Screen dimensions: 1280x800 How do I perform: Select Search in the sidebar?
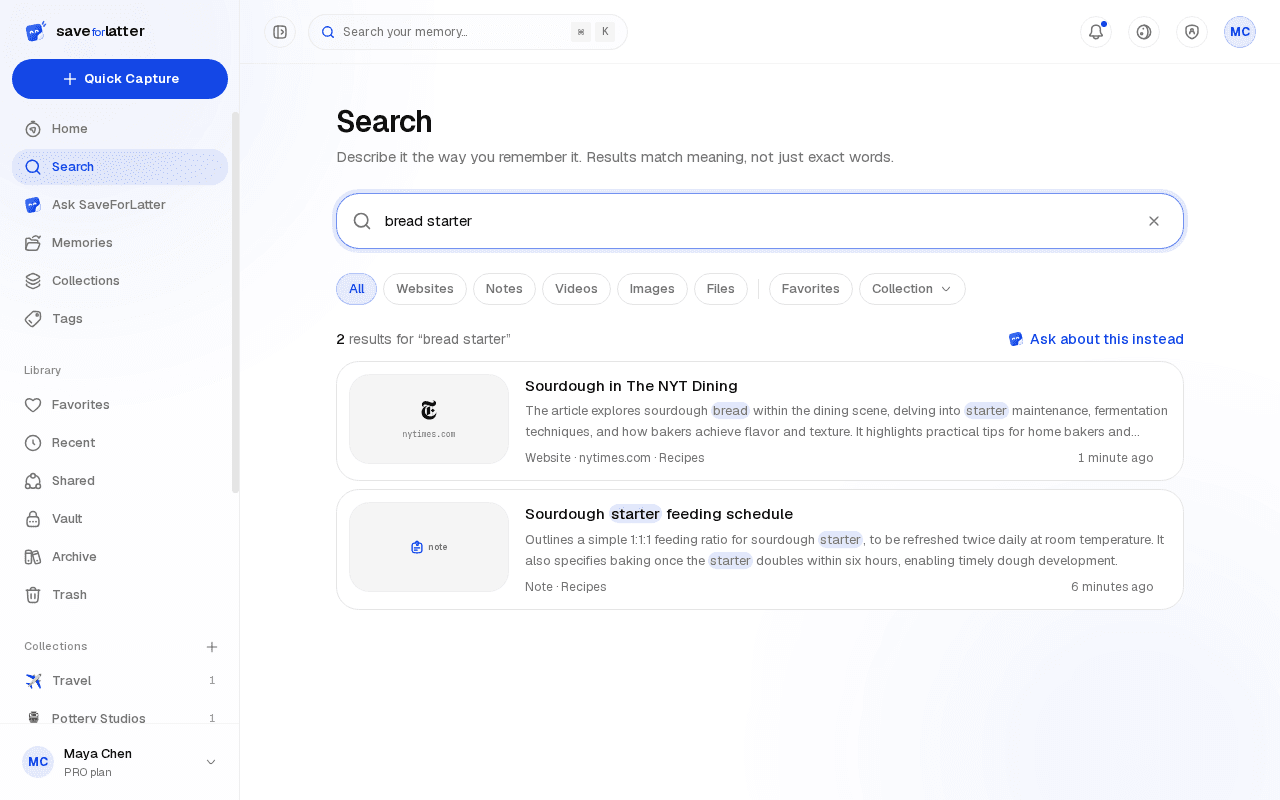(120, 167)
